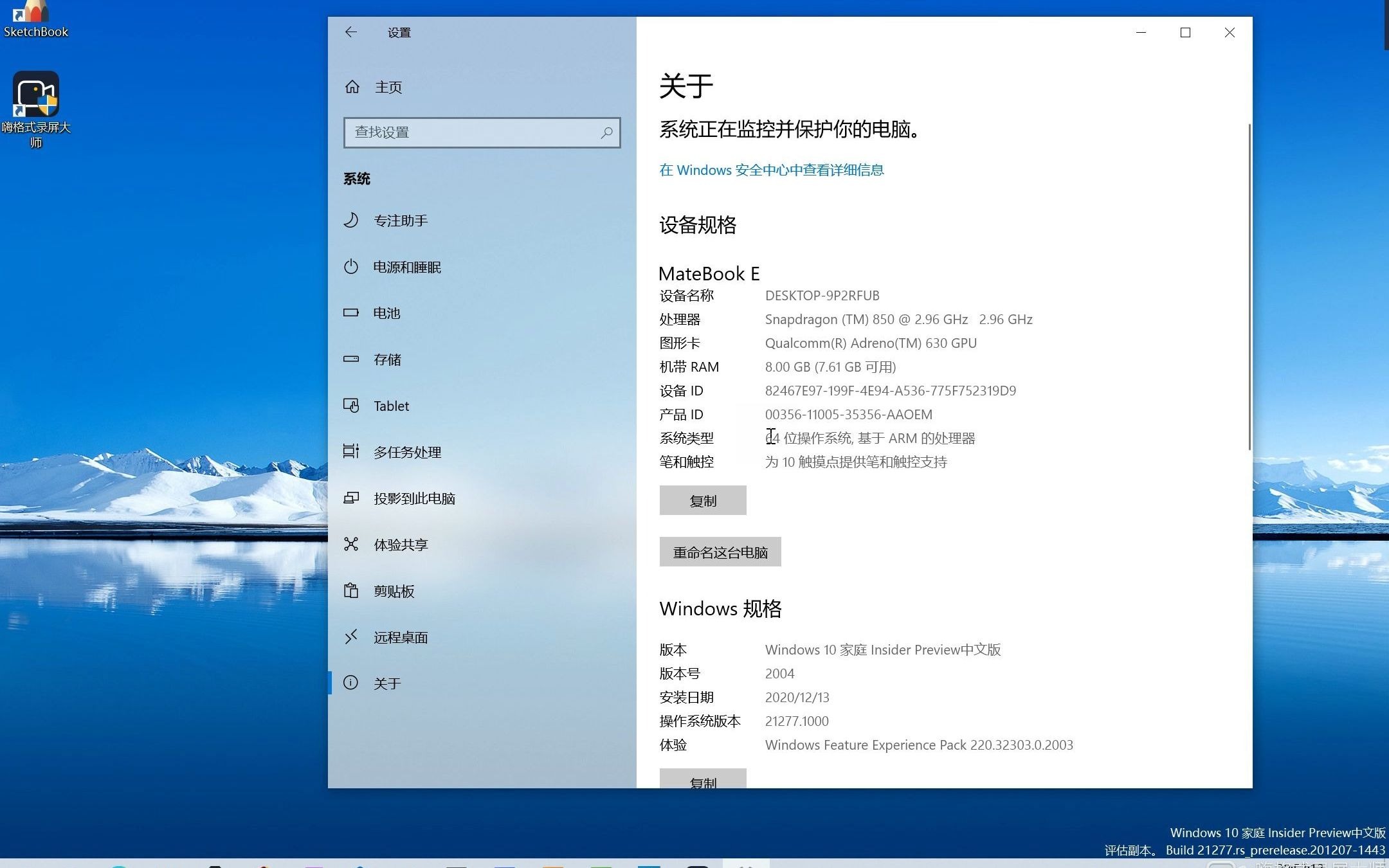Select the 关于 info icon
1389x868 pixels.
[x=350, y=683]
